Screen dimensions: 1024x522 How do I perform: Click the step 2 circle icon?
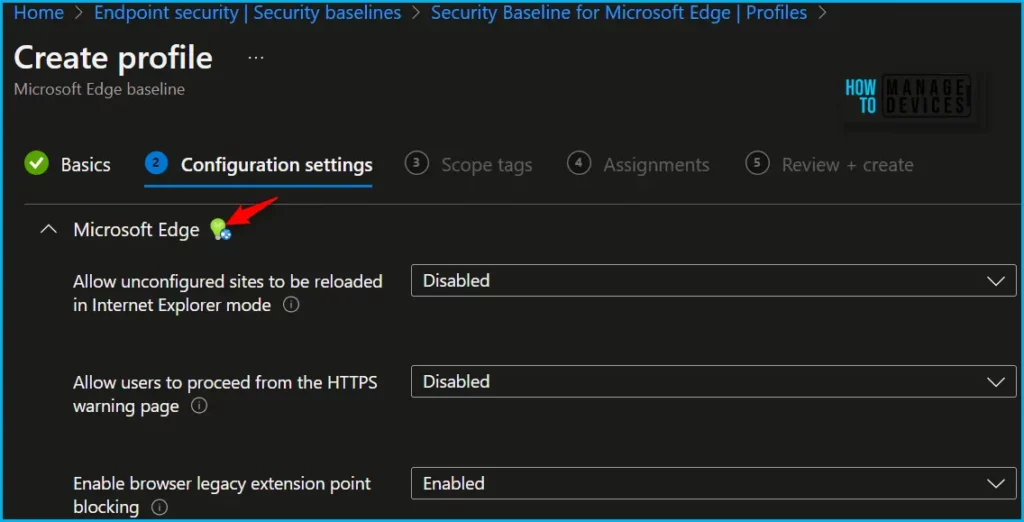pyautogui.click(x=157, y=163)
